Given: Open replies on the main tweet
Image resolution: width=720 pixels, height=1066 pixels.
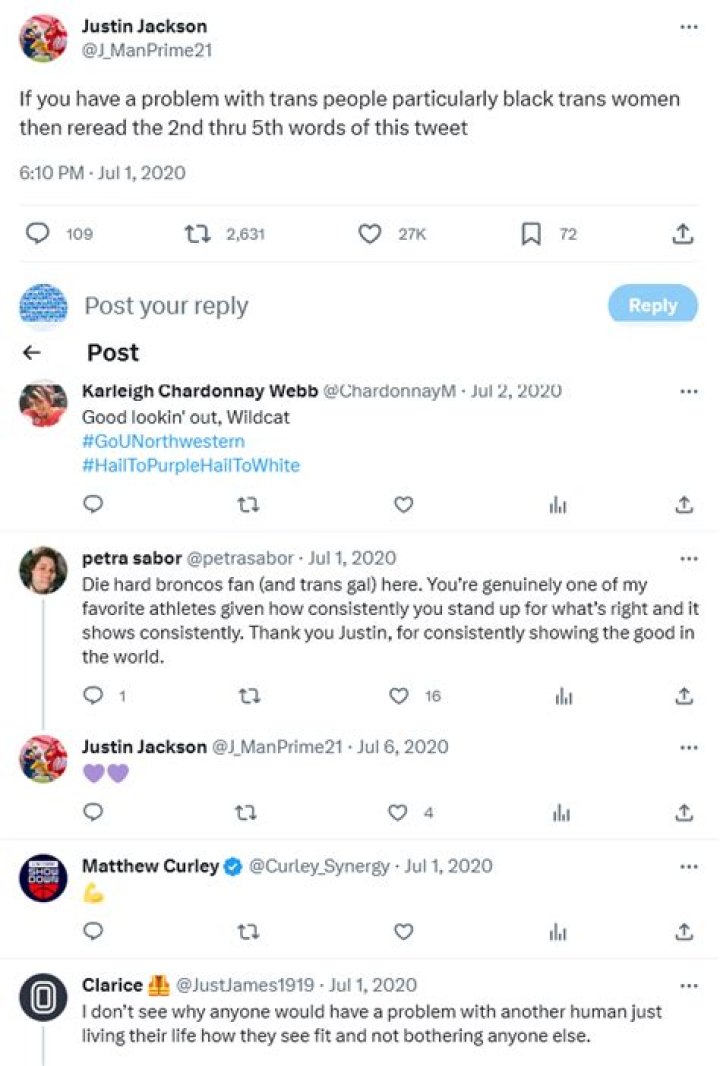Looking at the screenshot, I should click(37, 234).
